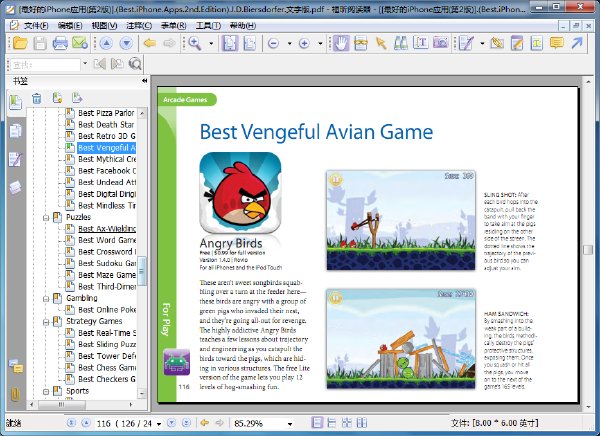Open dropdown next to zoom in
The image size is (600, 436).
320,44
